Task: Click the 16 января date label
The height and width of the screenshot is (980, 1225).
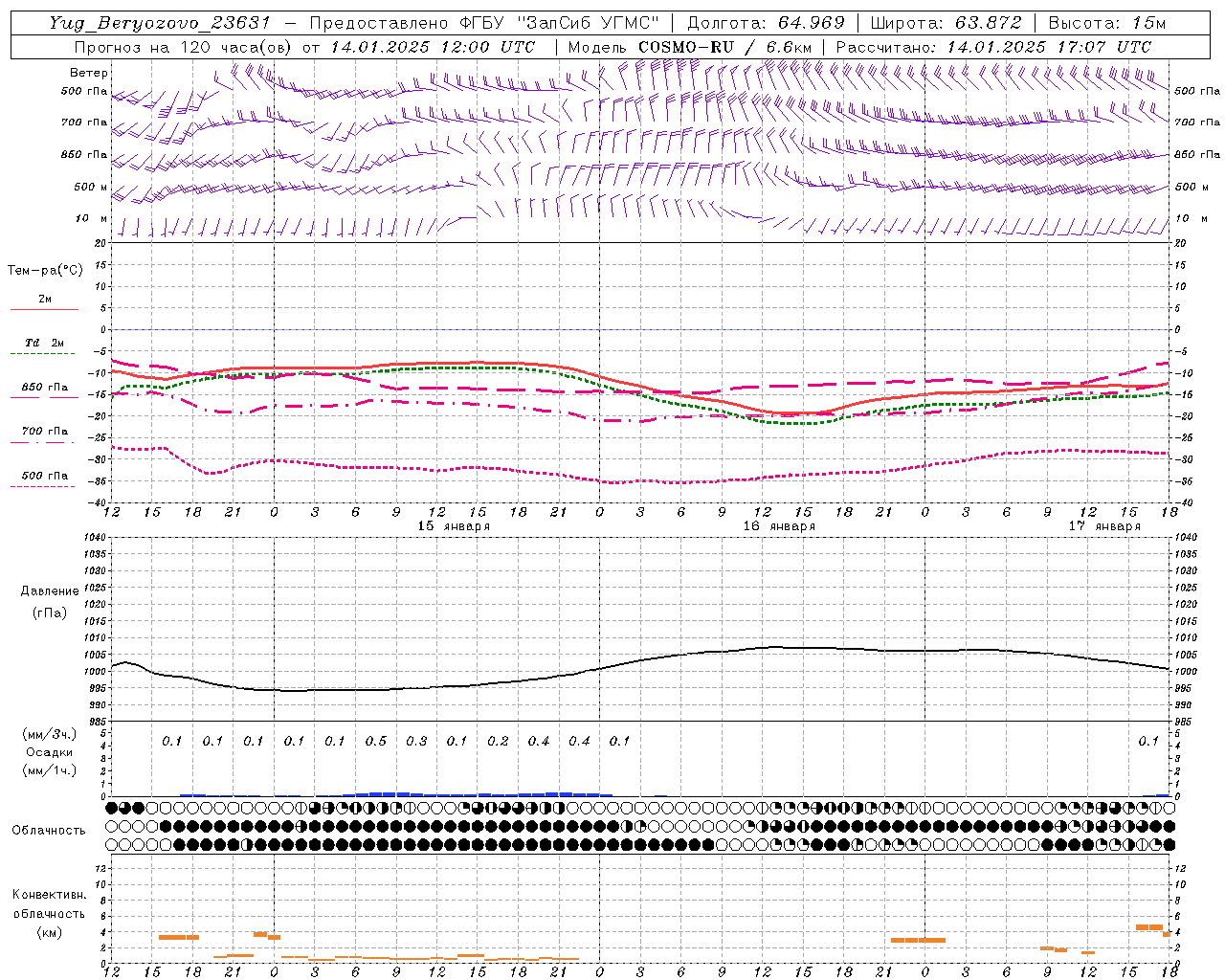Action: click(779, 526)
